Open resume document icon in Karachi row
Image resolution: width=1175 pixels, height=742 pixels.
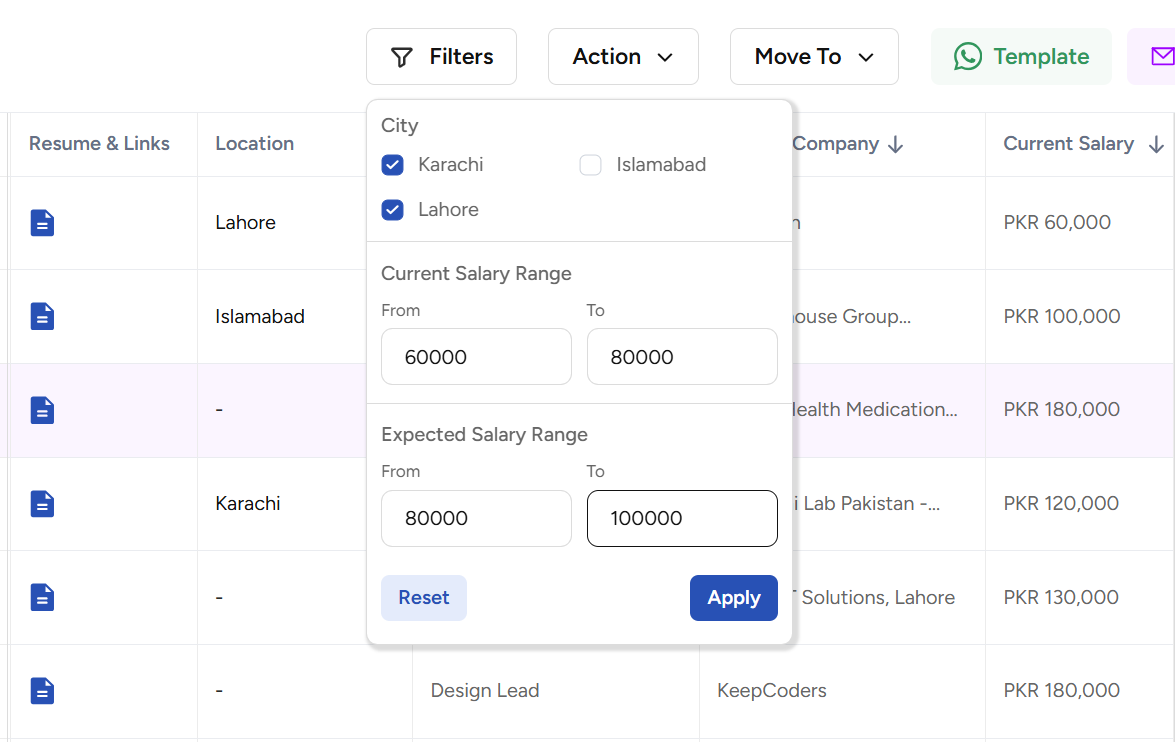tap(42, 504)
